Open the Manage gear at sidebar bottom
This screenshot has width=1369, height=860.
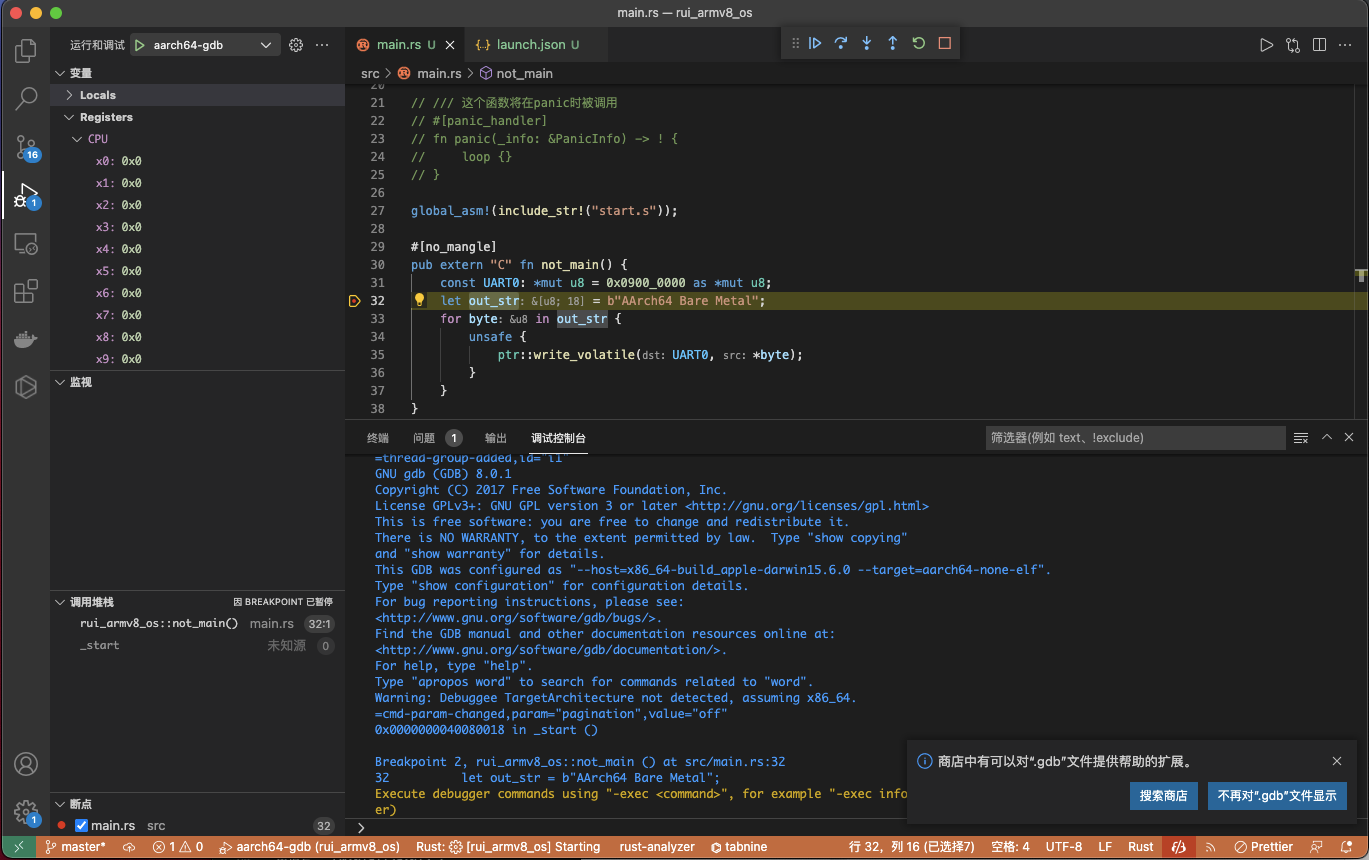click(26, 812)
